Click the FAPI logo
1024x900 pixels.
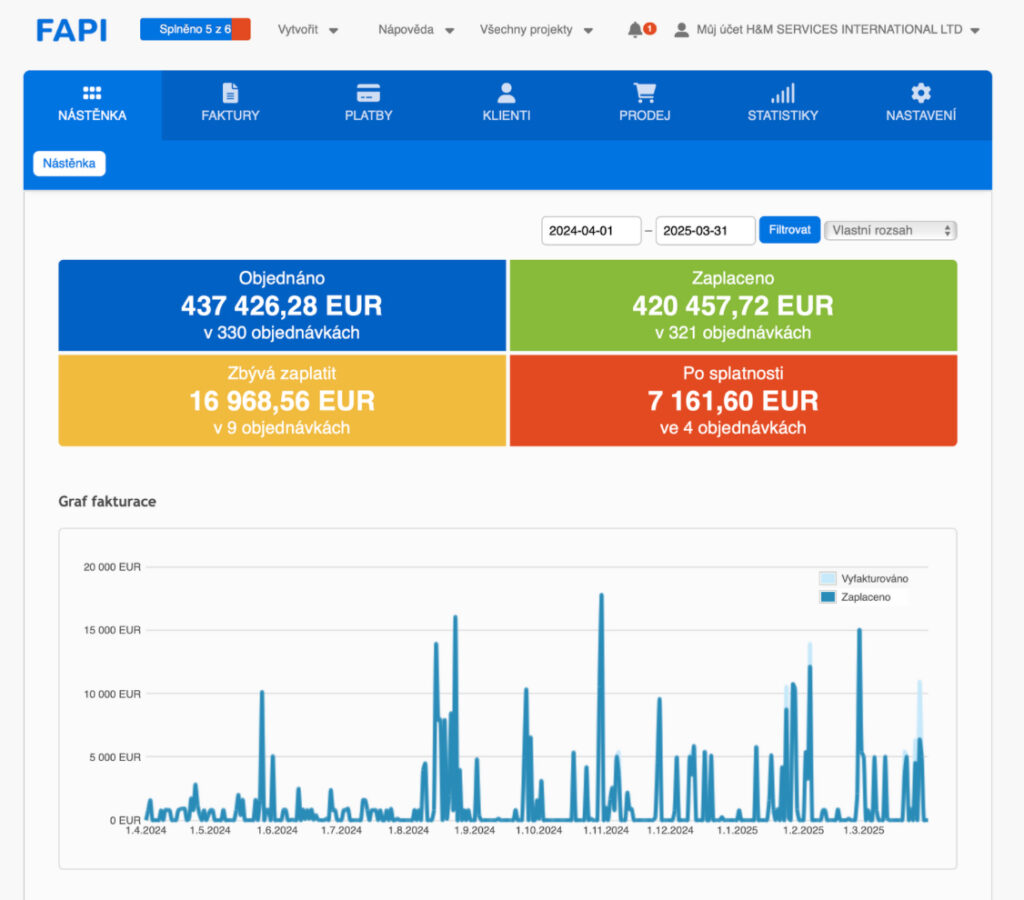[71, 30]
